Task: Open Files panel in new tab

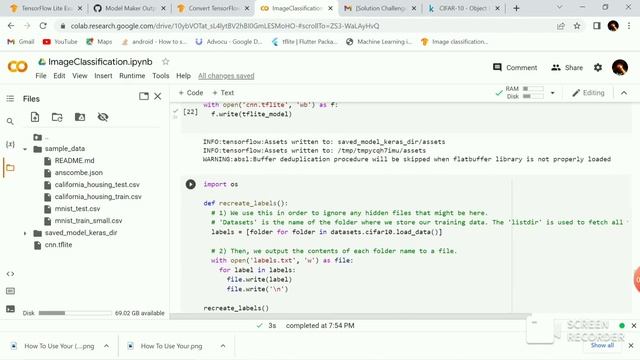Action: (x=144, y=96)
